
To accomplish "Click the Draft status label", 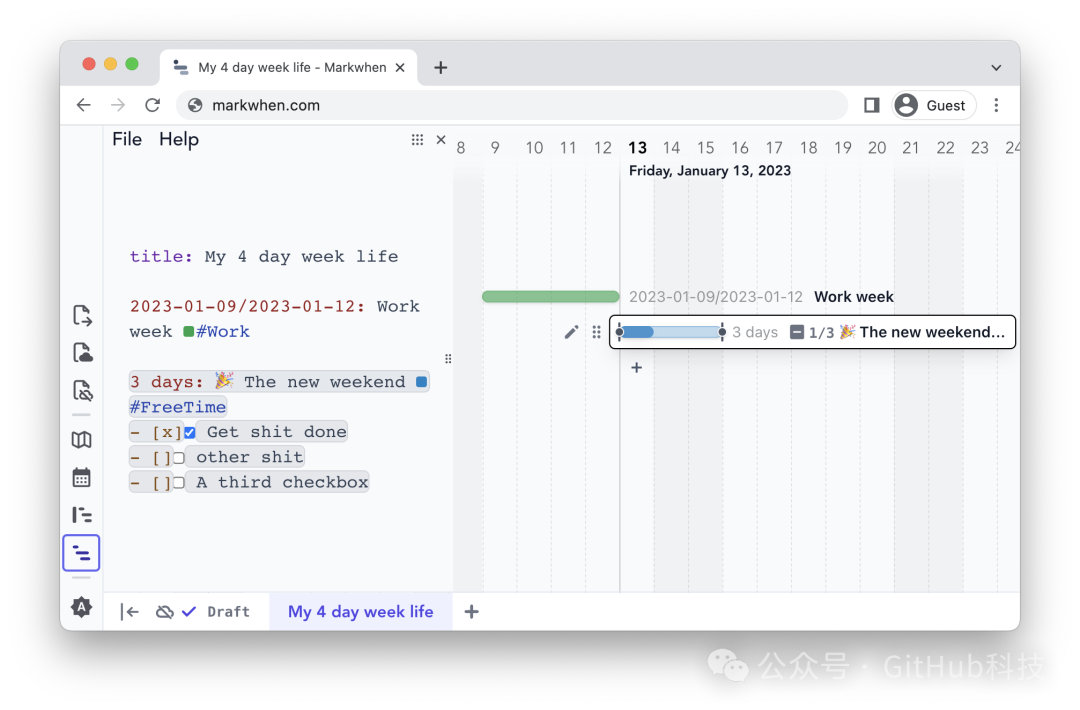I will 228,612.
